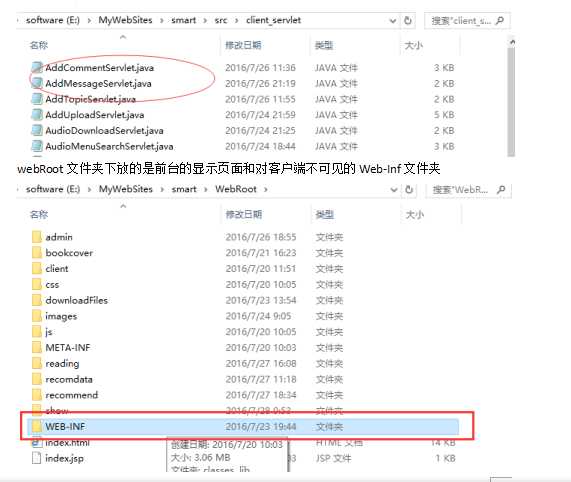Select the admin folder name
The height and width of the screenshot is (482, 571).
point(59,237)
